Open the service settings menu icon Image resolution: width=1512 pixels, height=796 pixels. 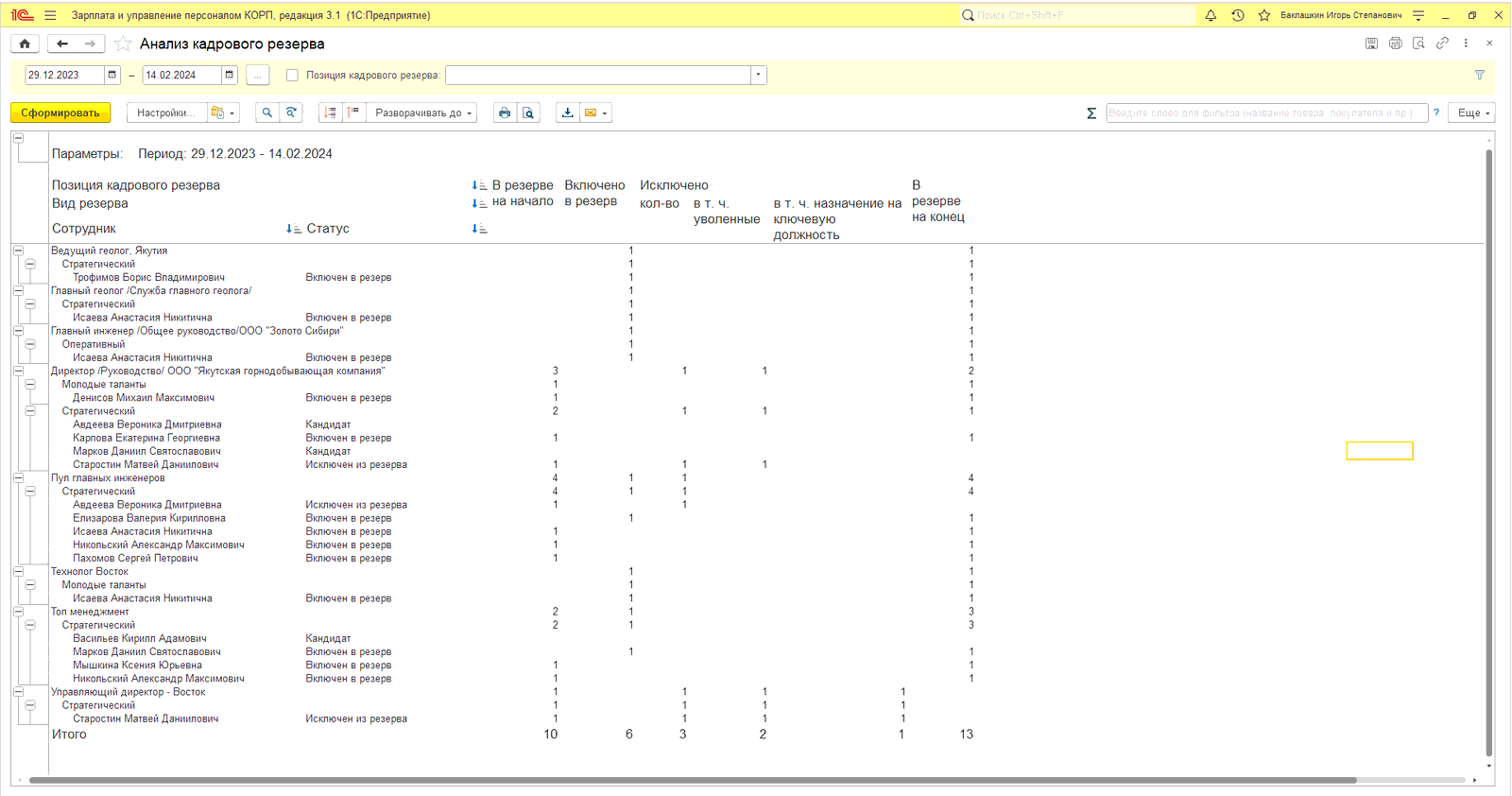tap(1418, 15)
